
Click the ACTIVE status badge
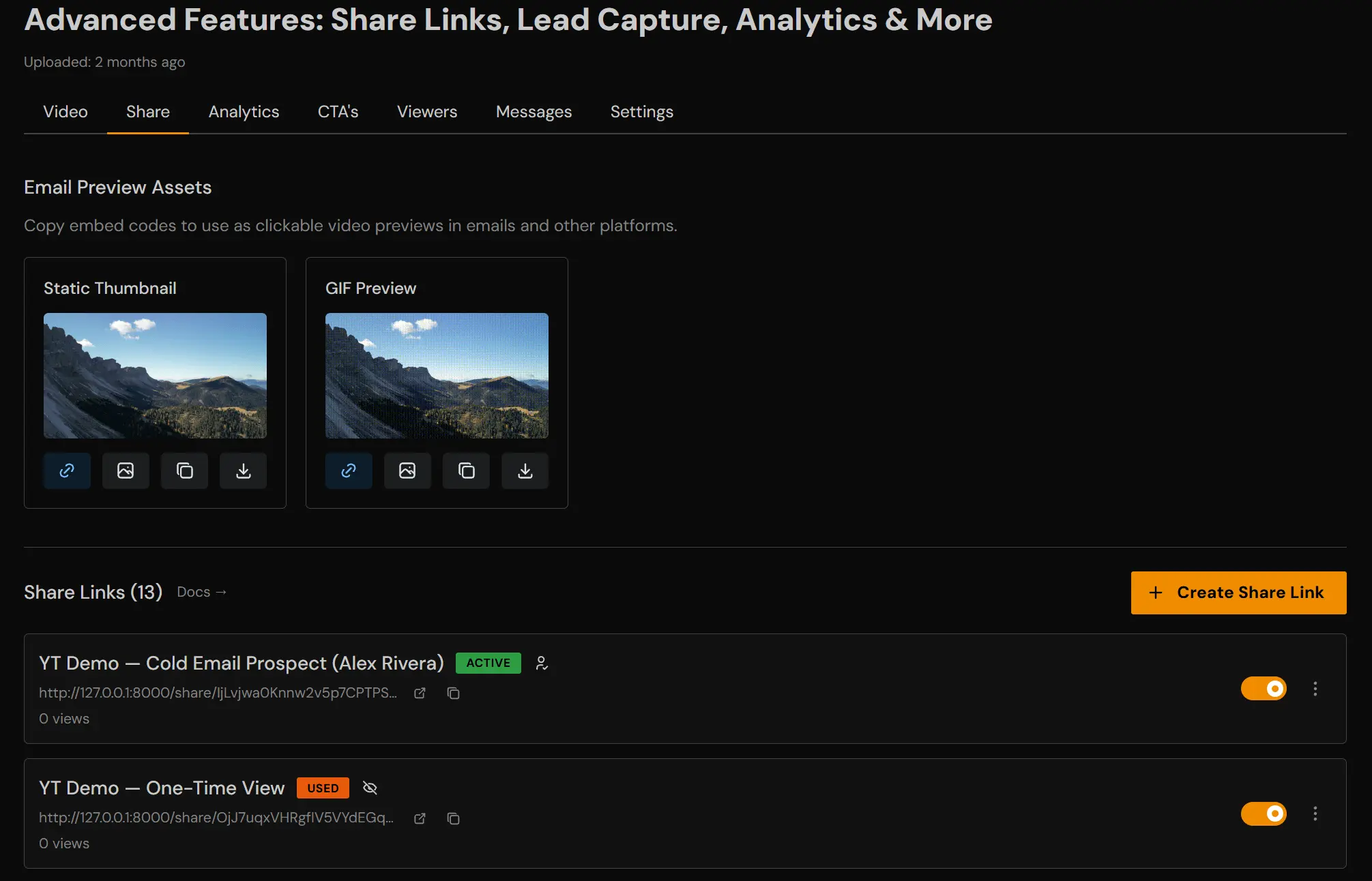click(488, 663)
